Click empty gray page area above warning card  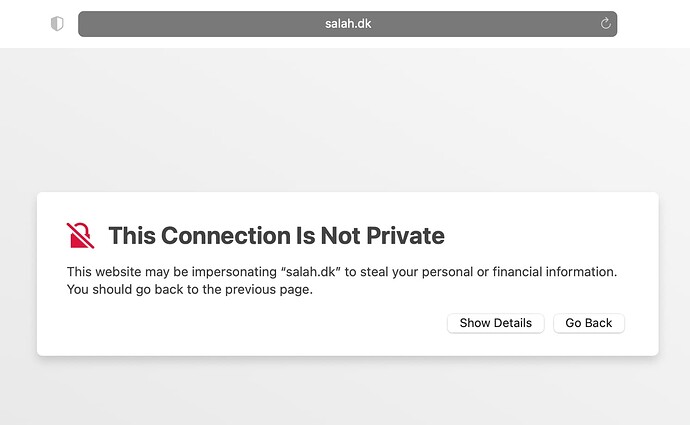[345, 119]
